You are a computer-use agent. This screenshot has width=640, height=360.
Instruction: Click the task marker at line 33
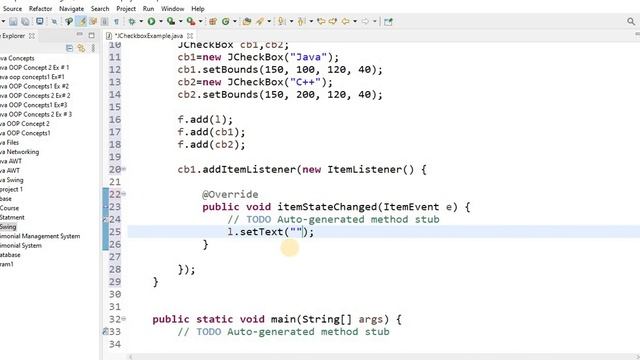click(x=105, y=332)
